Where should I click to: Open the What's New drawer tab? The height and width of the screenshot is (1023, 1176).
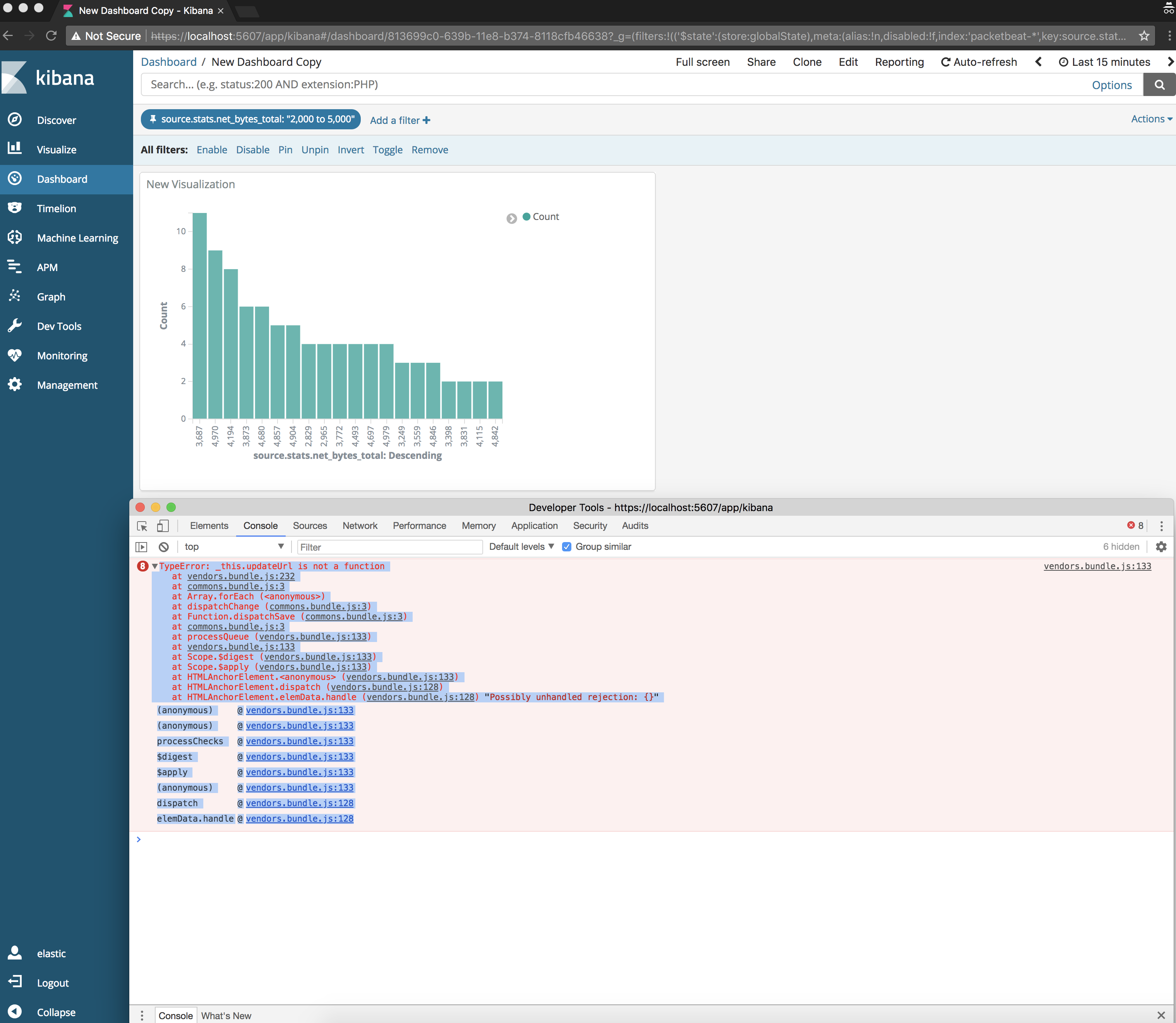click(226, 1016)
